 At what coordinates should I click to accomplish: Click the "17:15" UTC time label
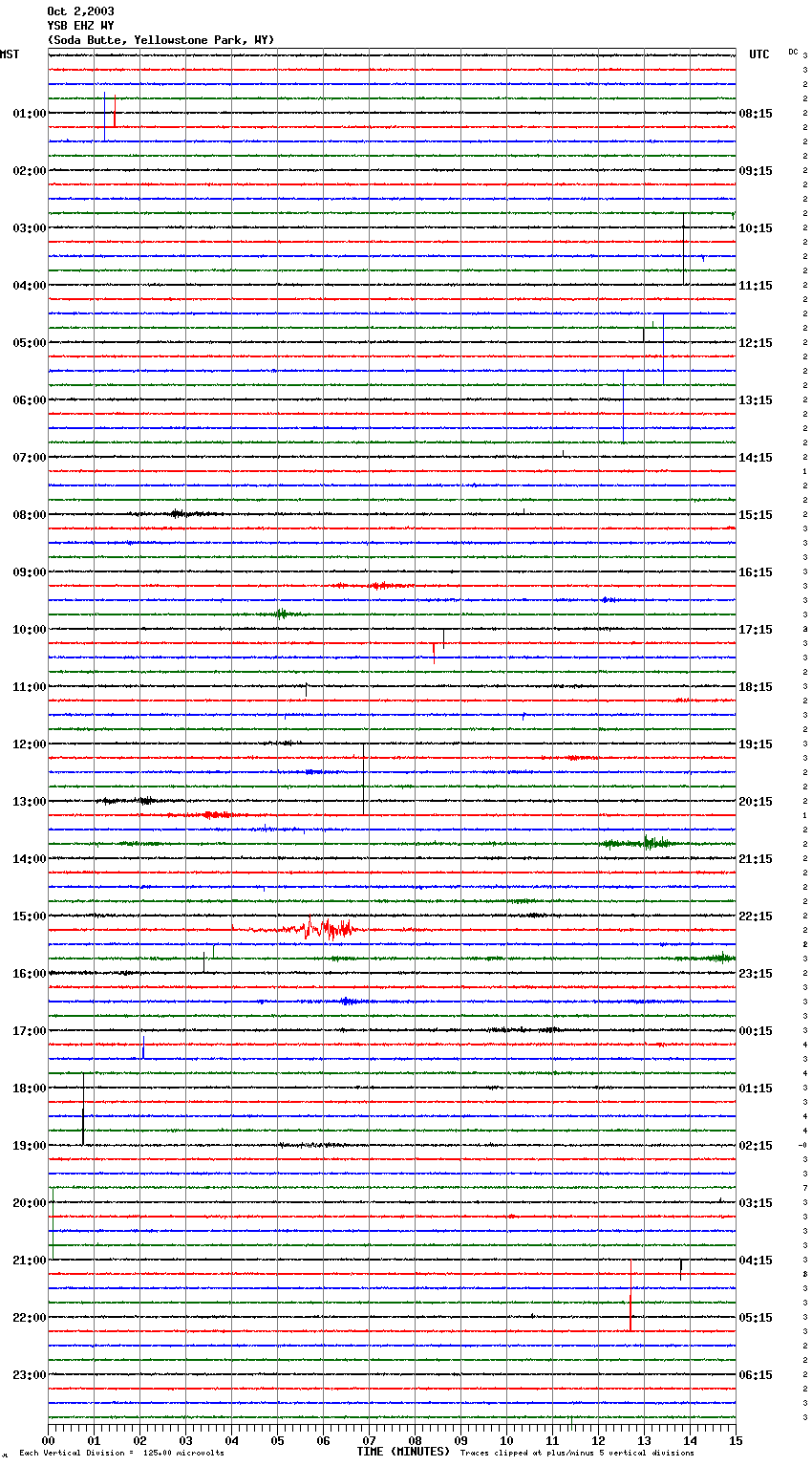tap(756, 630)
